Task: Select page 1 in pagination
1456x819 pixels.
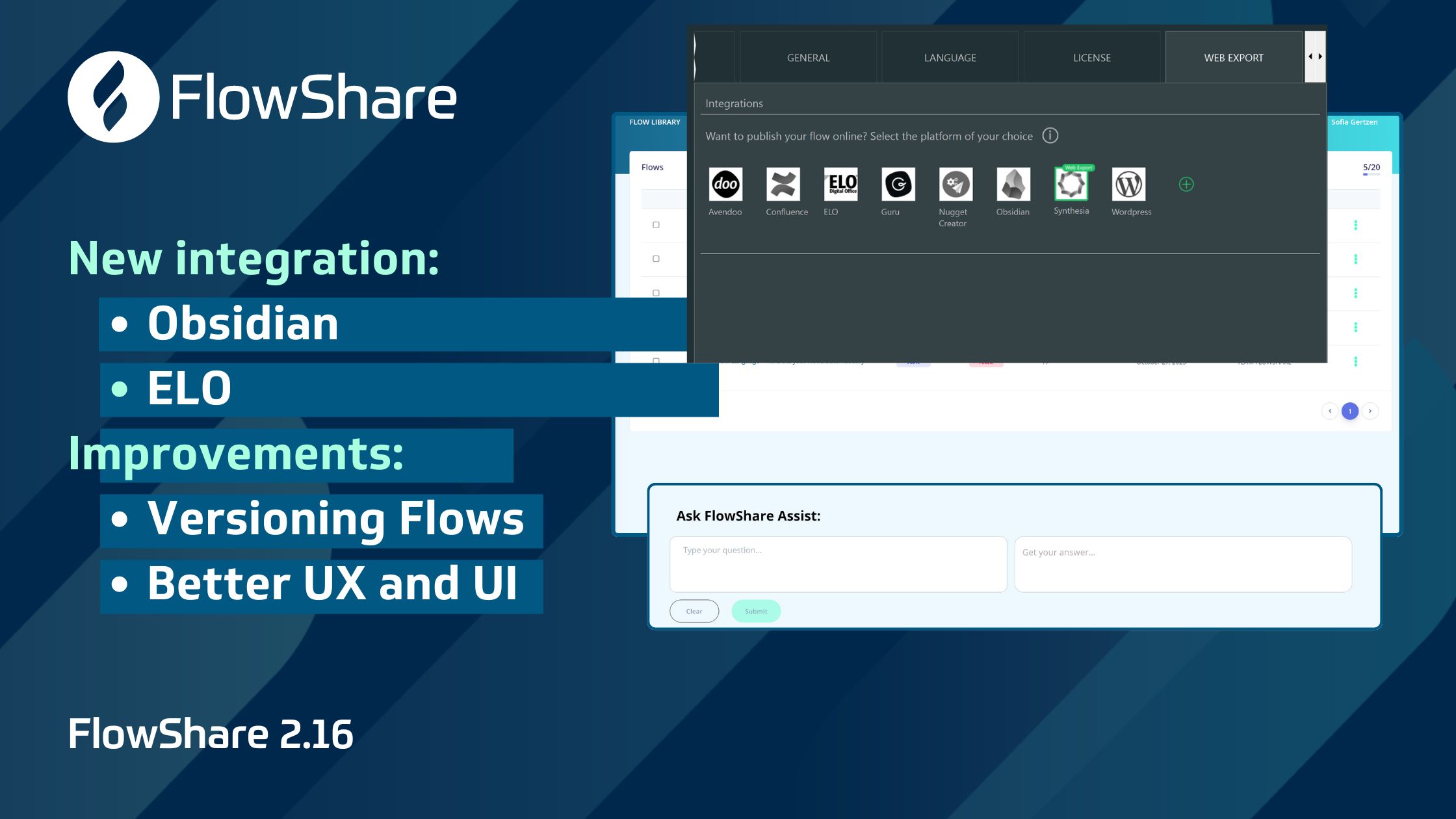Action: (1350, 411)
